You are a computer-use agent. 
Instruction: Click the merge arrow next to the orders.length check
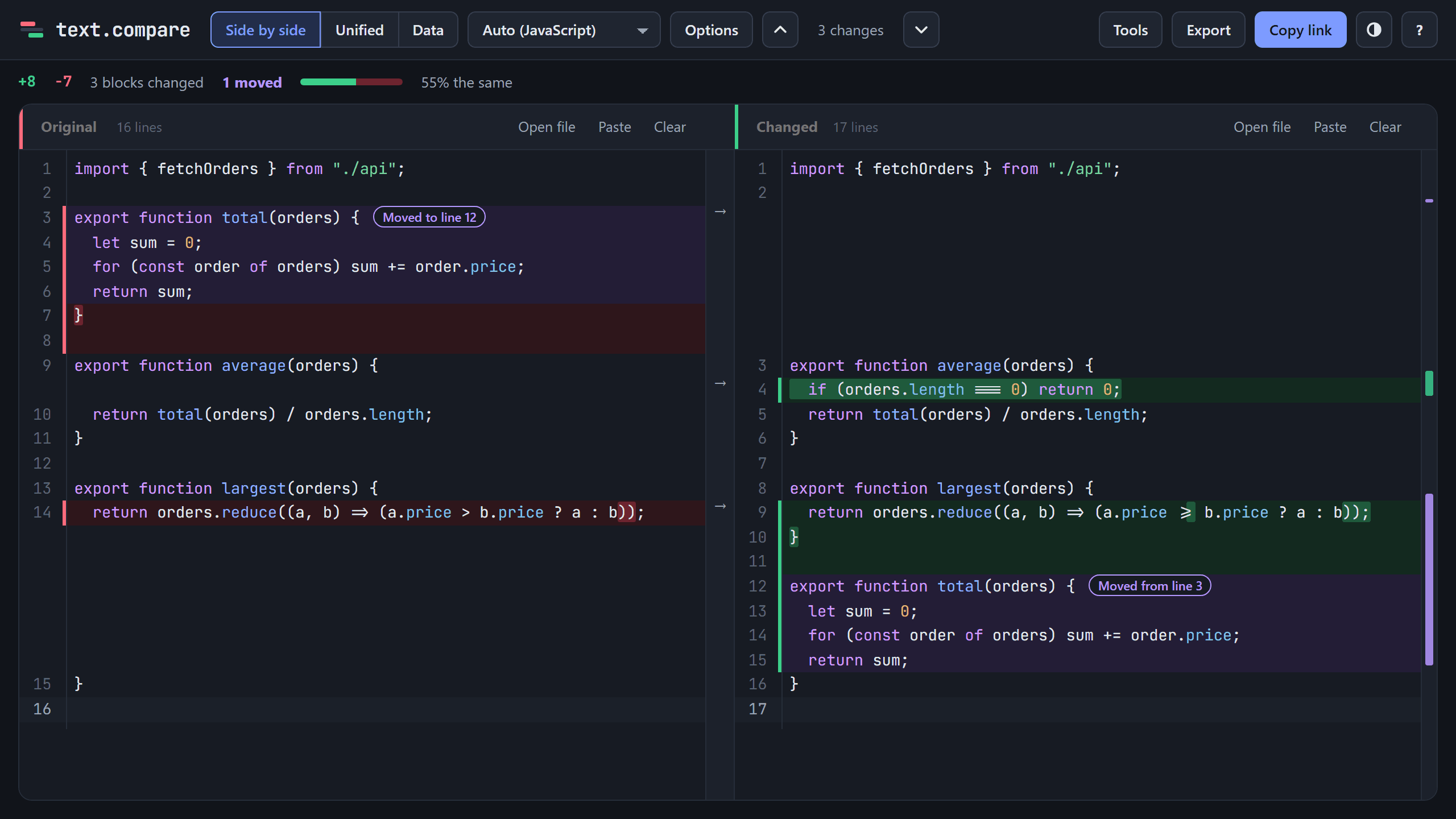coord(720,383)
